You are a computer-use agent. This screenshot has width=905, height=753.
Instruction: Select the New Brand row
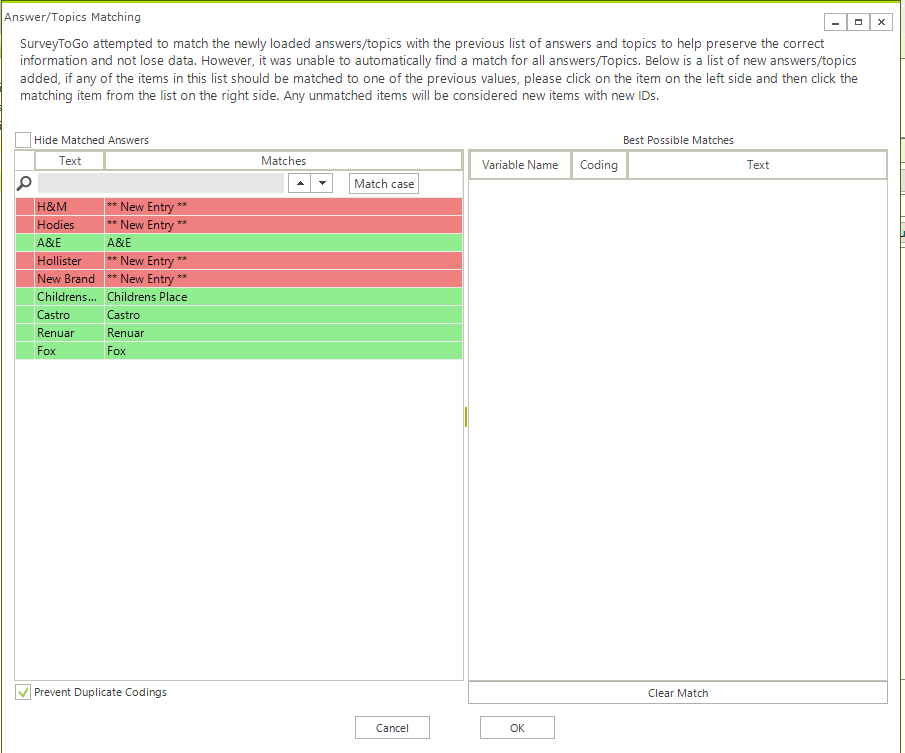click(239, 279)
